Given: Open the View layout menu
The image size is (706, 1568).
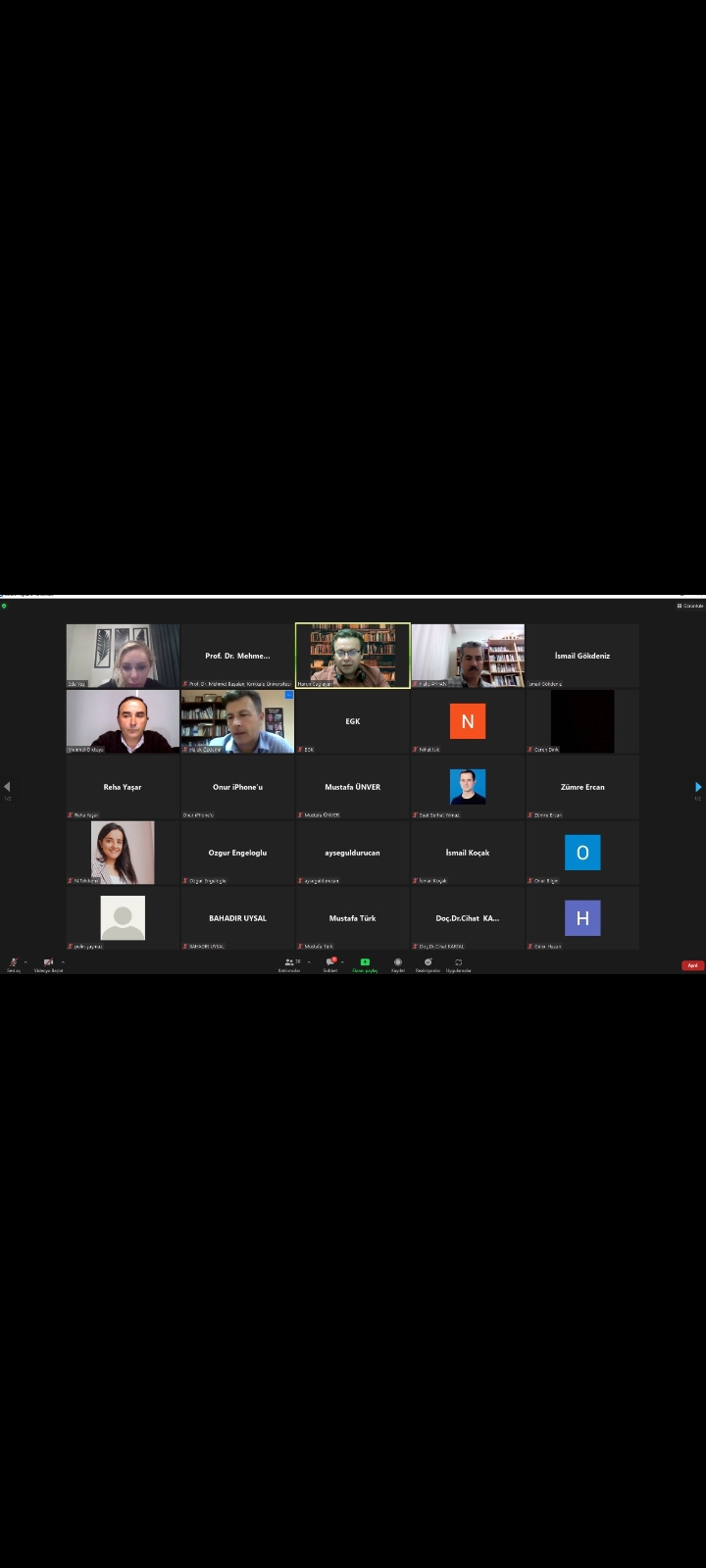Looking at the screenshot, I should click(690, 606).
